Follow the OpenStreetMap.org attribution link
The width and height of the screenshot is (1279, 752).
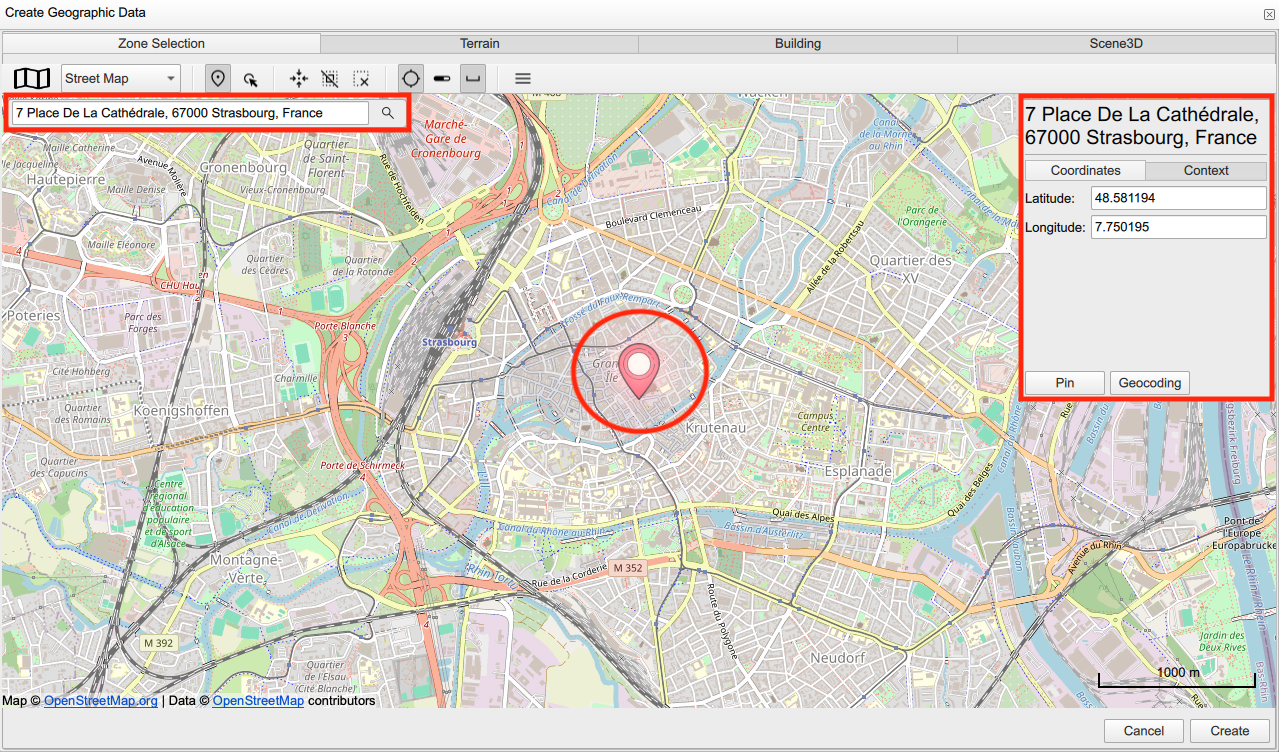coord(100,700)
